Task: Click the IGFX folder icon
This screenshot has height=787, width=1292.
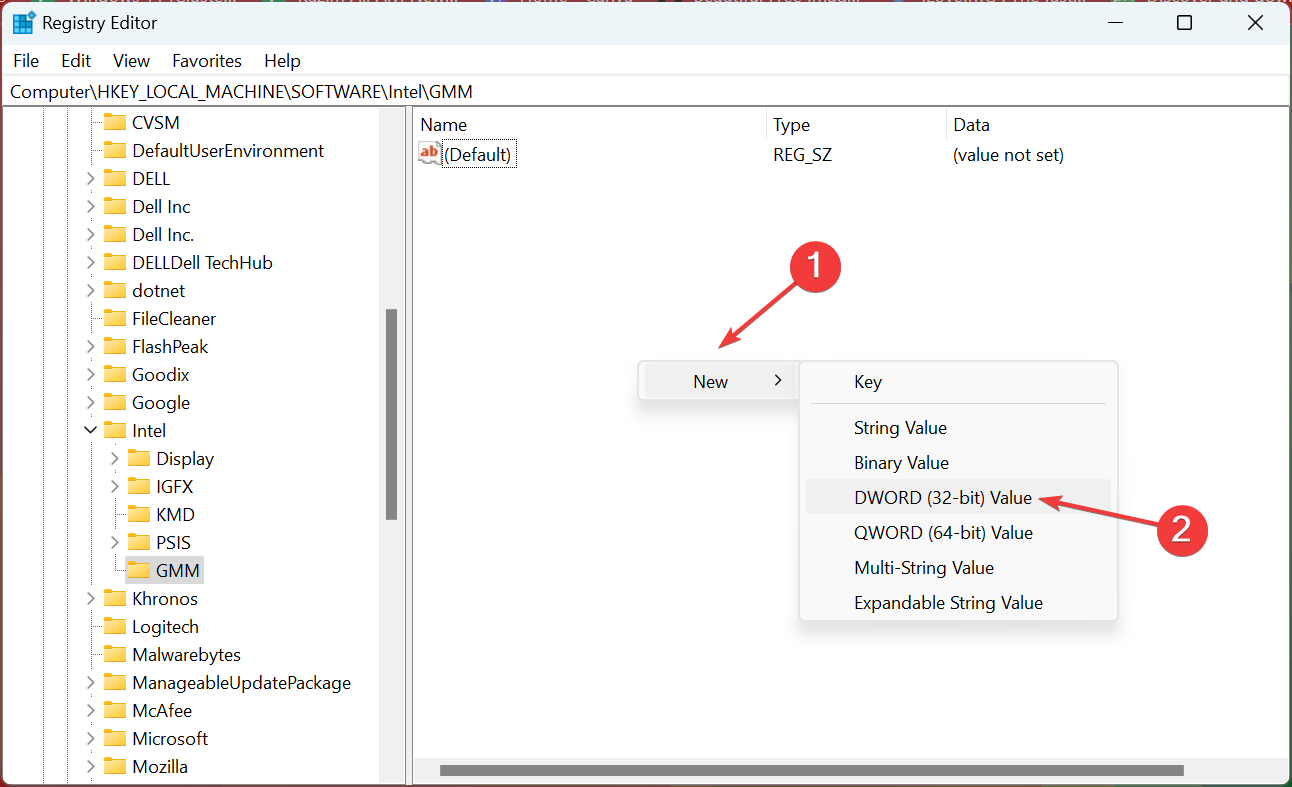Action: pos(139,487)
